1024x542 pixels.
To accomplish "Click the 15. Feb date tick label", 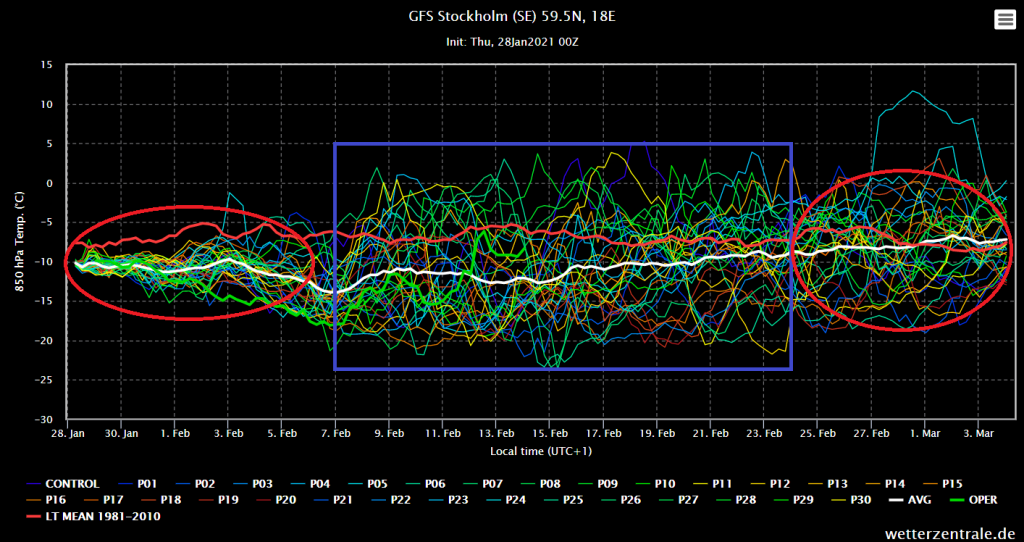I will tap(549, 433).
